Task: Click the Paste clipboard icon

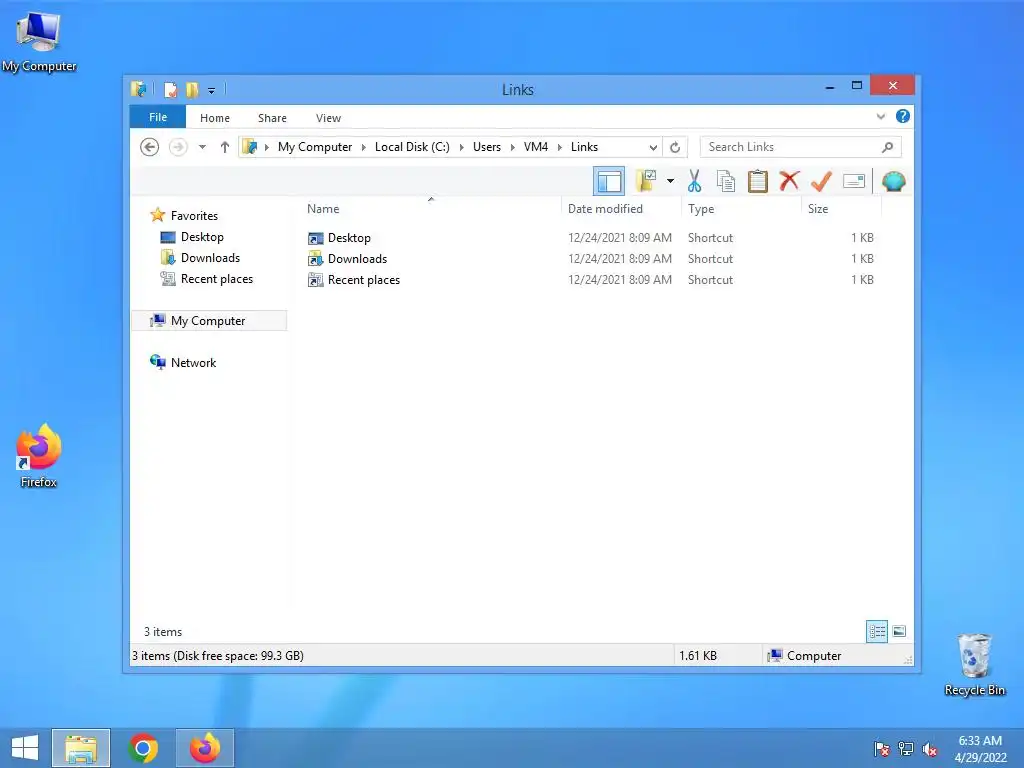Action: tap(758, 181)
